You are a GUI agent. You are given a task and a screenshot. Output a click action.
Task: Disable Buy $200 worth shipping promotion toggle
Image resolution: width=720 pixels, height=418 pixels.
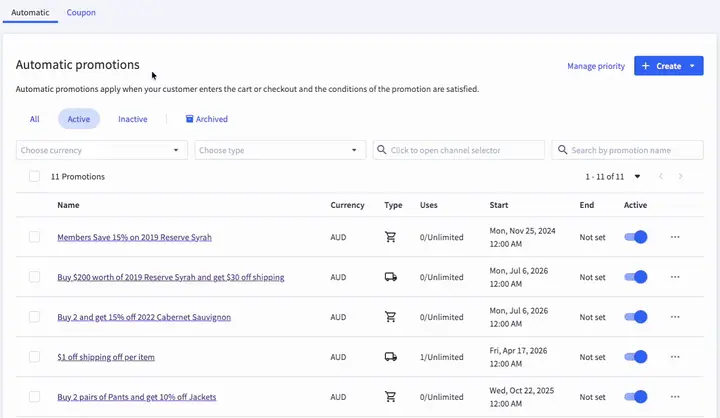click(636, 277)
